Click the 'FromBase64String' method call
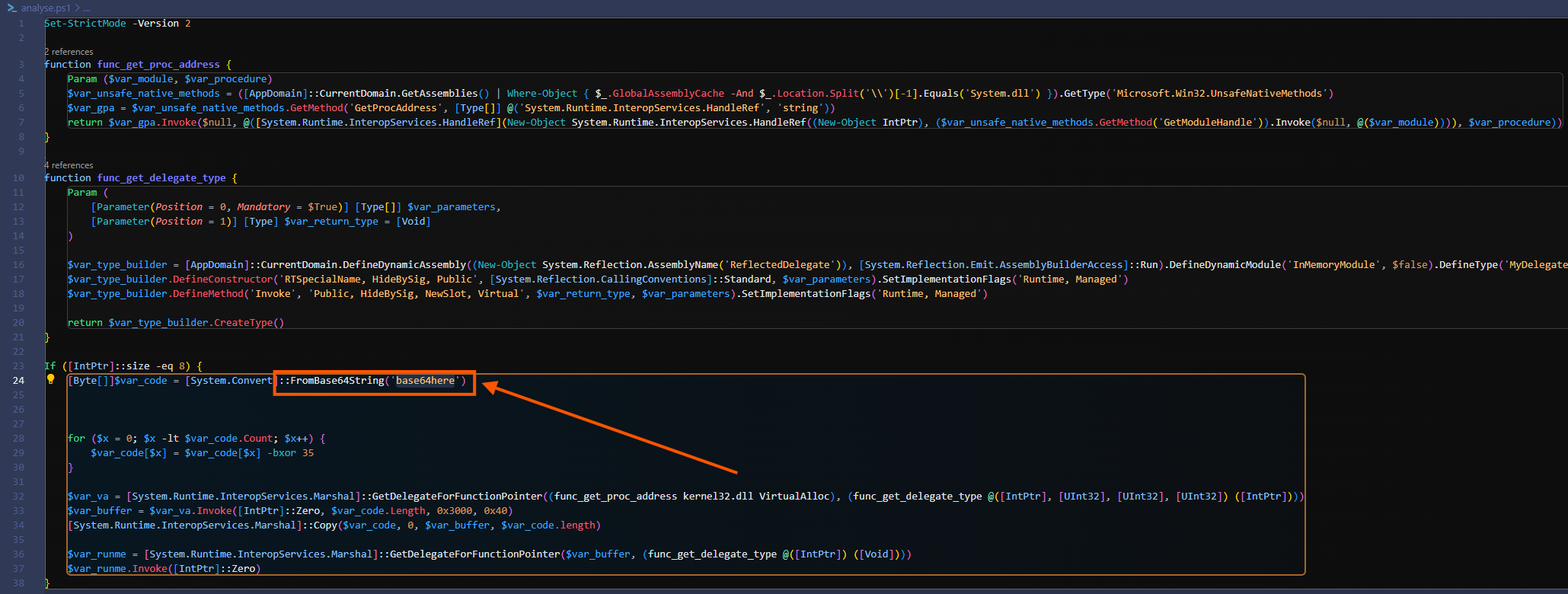Image resolution: width=1568 pixels, height=594 pixels. [337, 381]
